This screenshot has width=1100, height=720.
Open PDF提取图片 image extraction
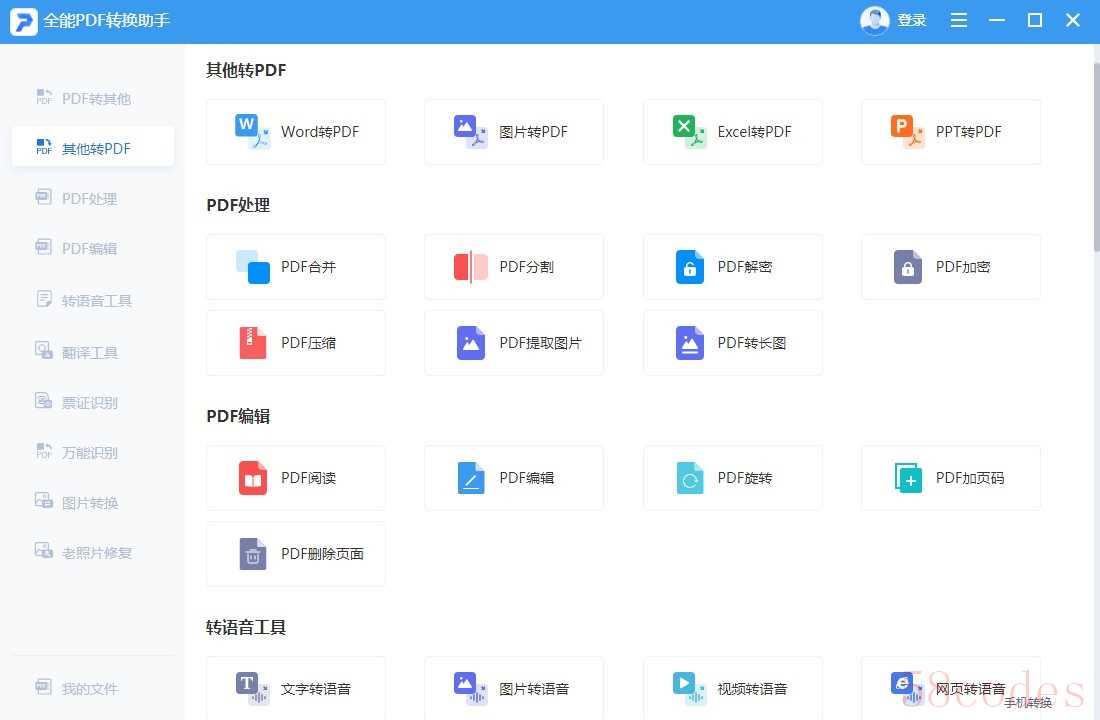pos(514,343)
